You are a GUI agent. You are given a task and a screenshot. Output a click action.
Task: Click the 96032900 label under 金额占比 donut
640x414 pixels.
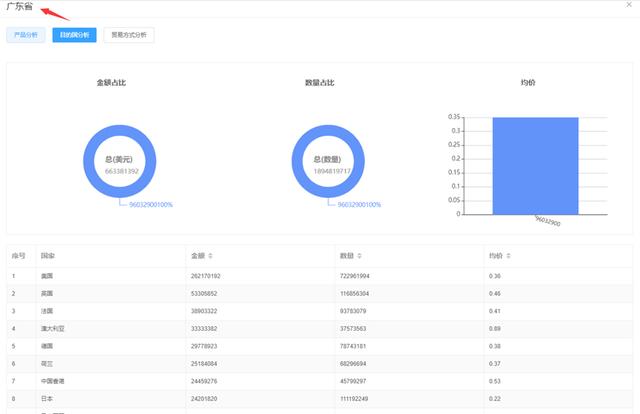point(150,204)
